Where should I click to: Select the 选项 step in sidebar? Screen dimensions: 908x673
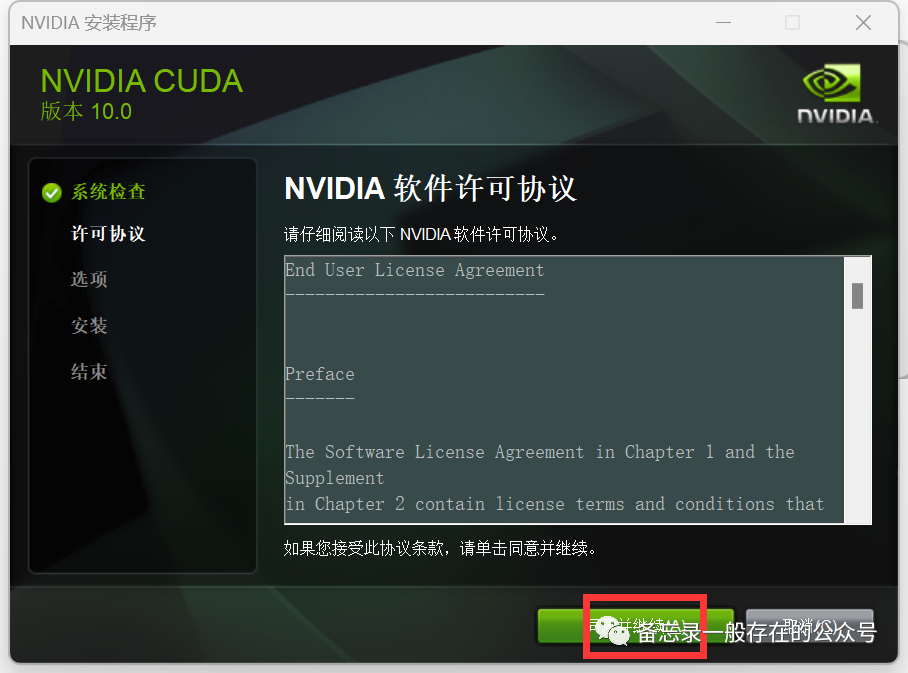point(89,279)
